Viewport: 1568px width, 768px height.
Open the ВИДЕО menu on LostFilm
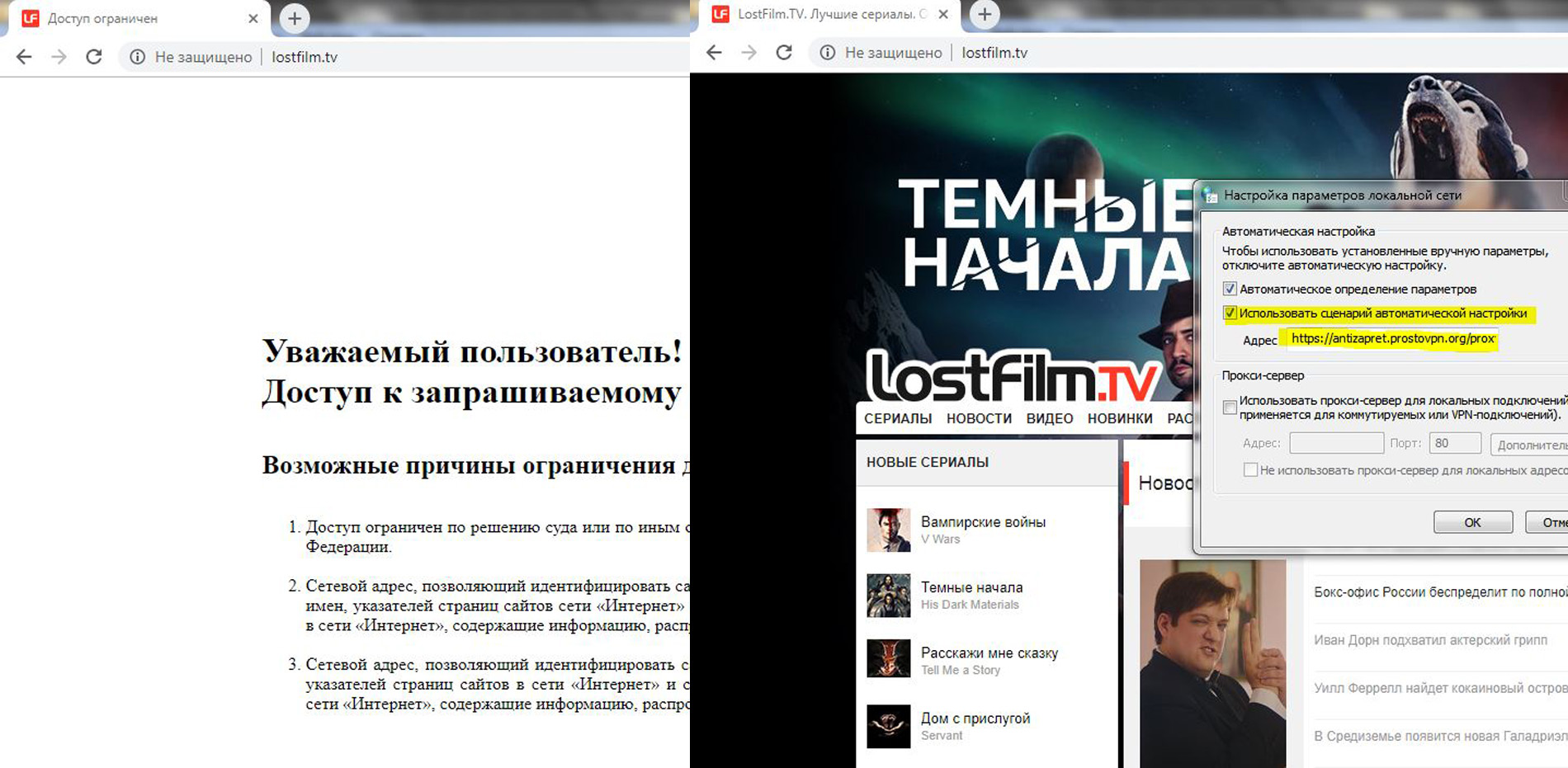point(1050,418)
